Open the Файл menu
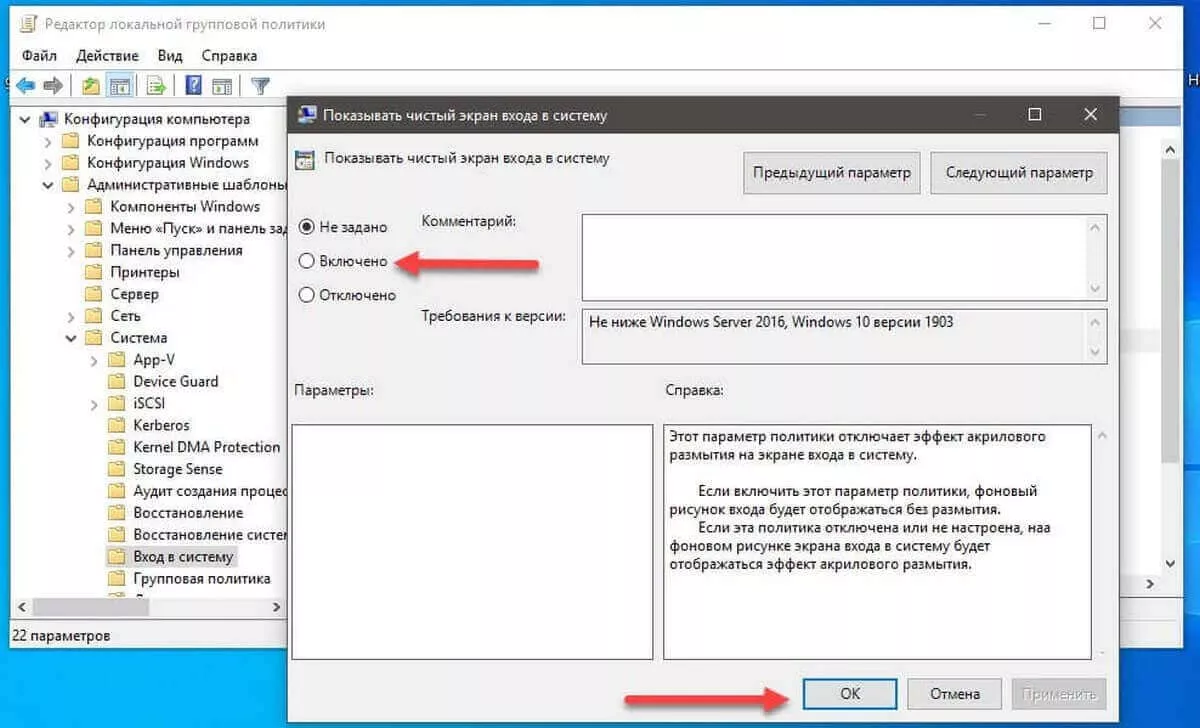 point(39,56)
